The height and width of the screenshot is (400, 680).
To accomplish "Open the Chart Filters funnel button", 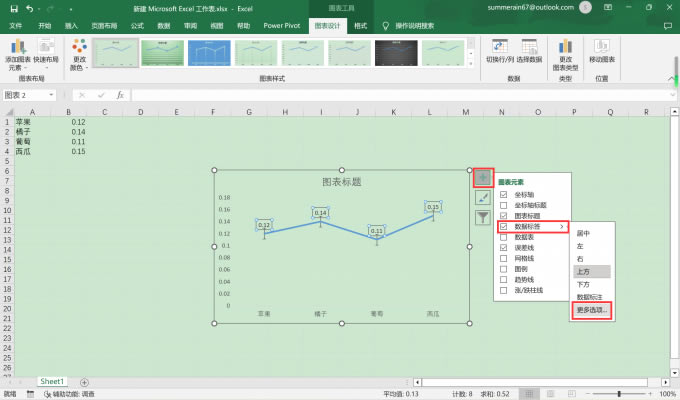I will tap(483, 216).
